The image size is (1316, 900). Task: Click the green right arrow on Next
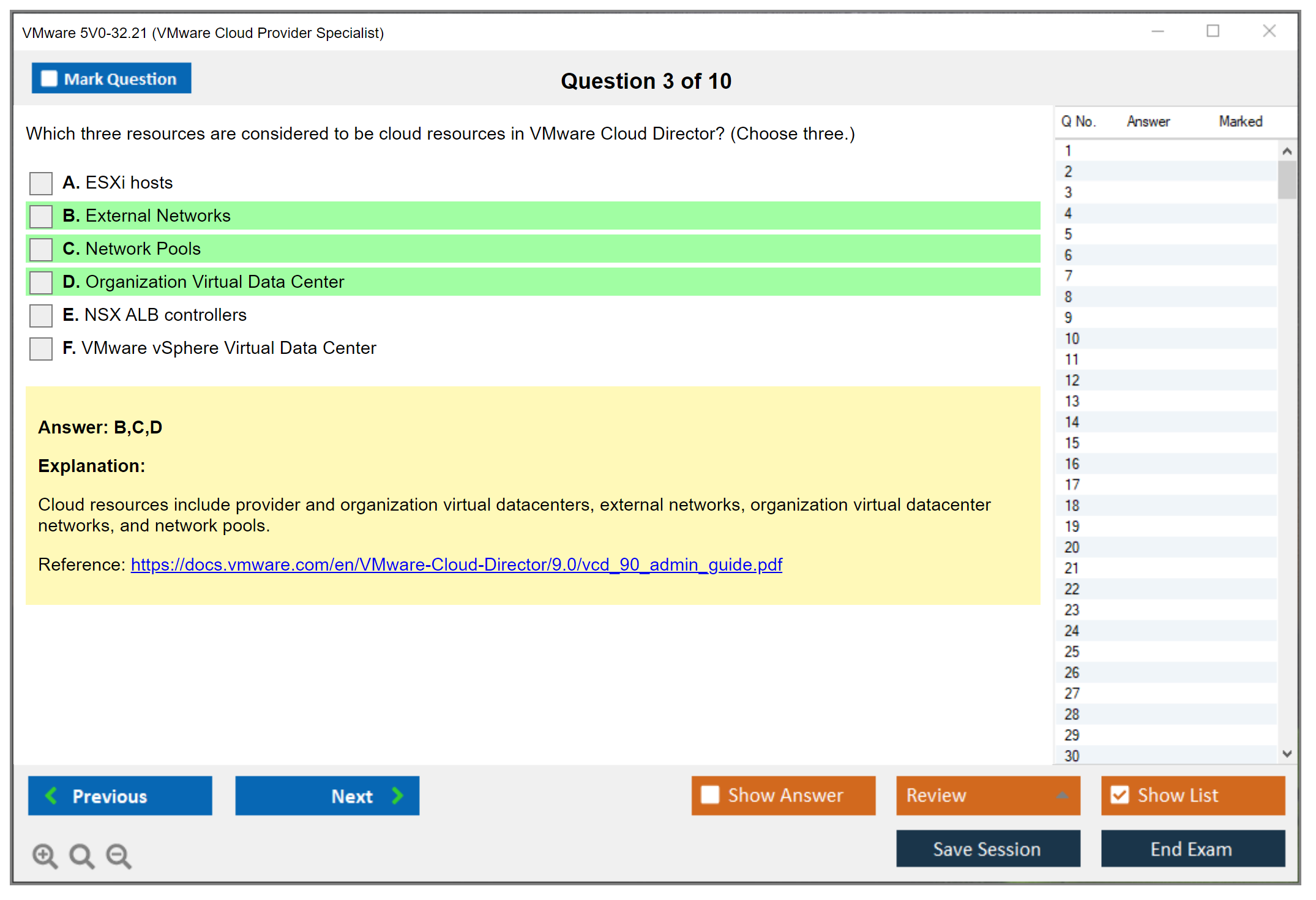click(x=398, y=795)
